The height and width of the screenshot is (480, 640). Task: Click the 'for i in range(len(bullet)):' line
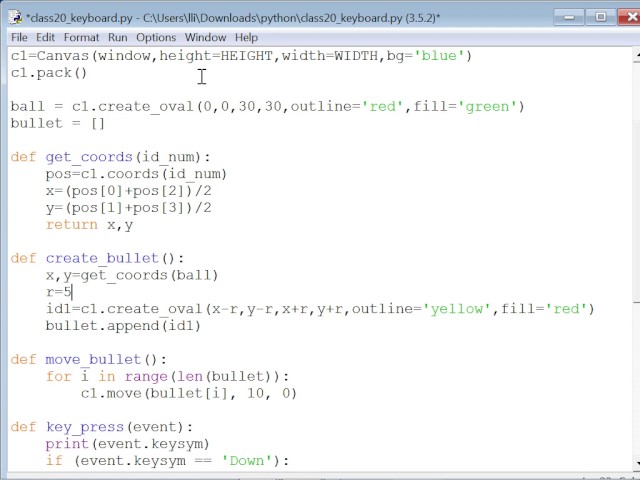tap(167, 376)
